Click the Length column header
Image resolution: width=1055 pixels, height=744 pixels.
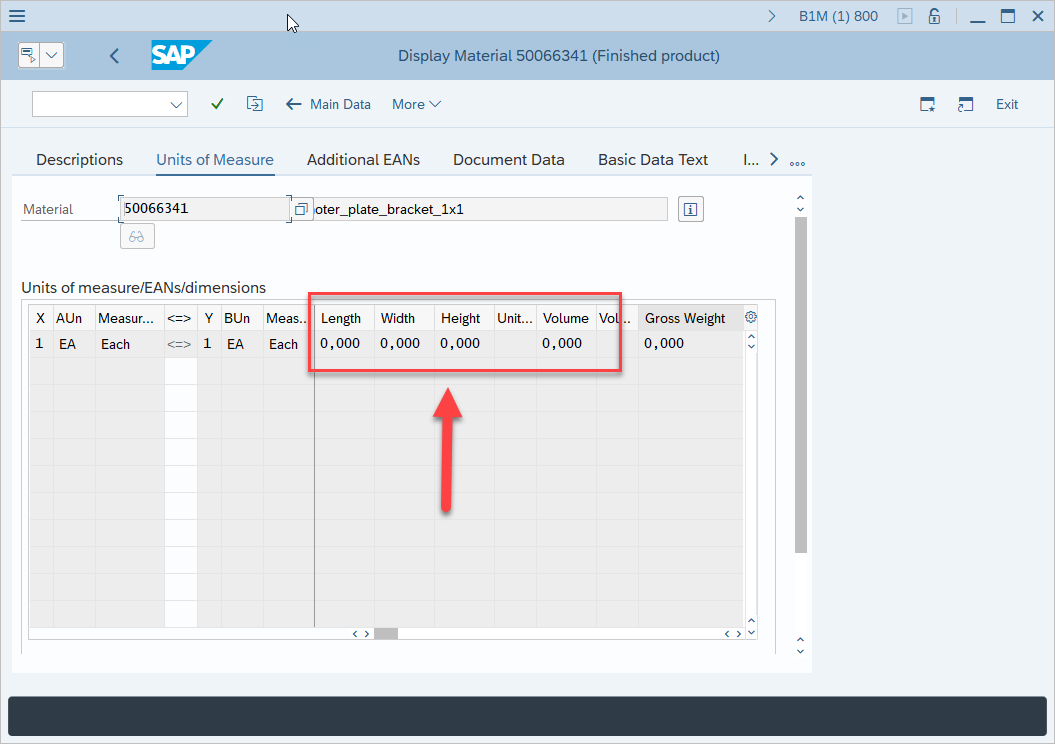point(344,318)
